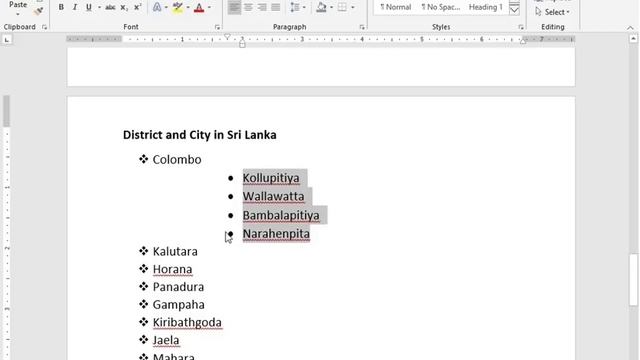The height and width of the screenshot is (360, 640).
Task: Open the highlight color dropdown arrow
Action: point(188,7)
